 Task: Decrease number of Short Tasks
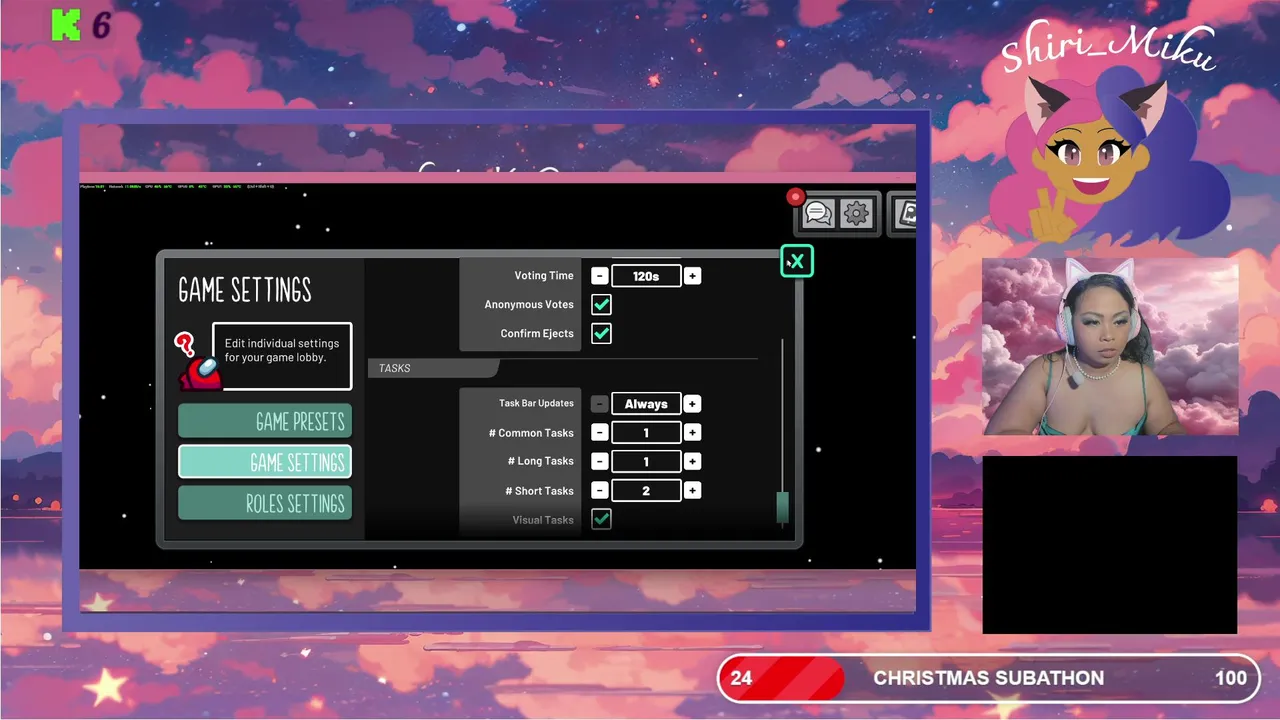[x=599, y=491]
